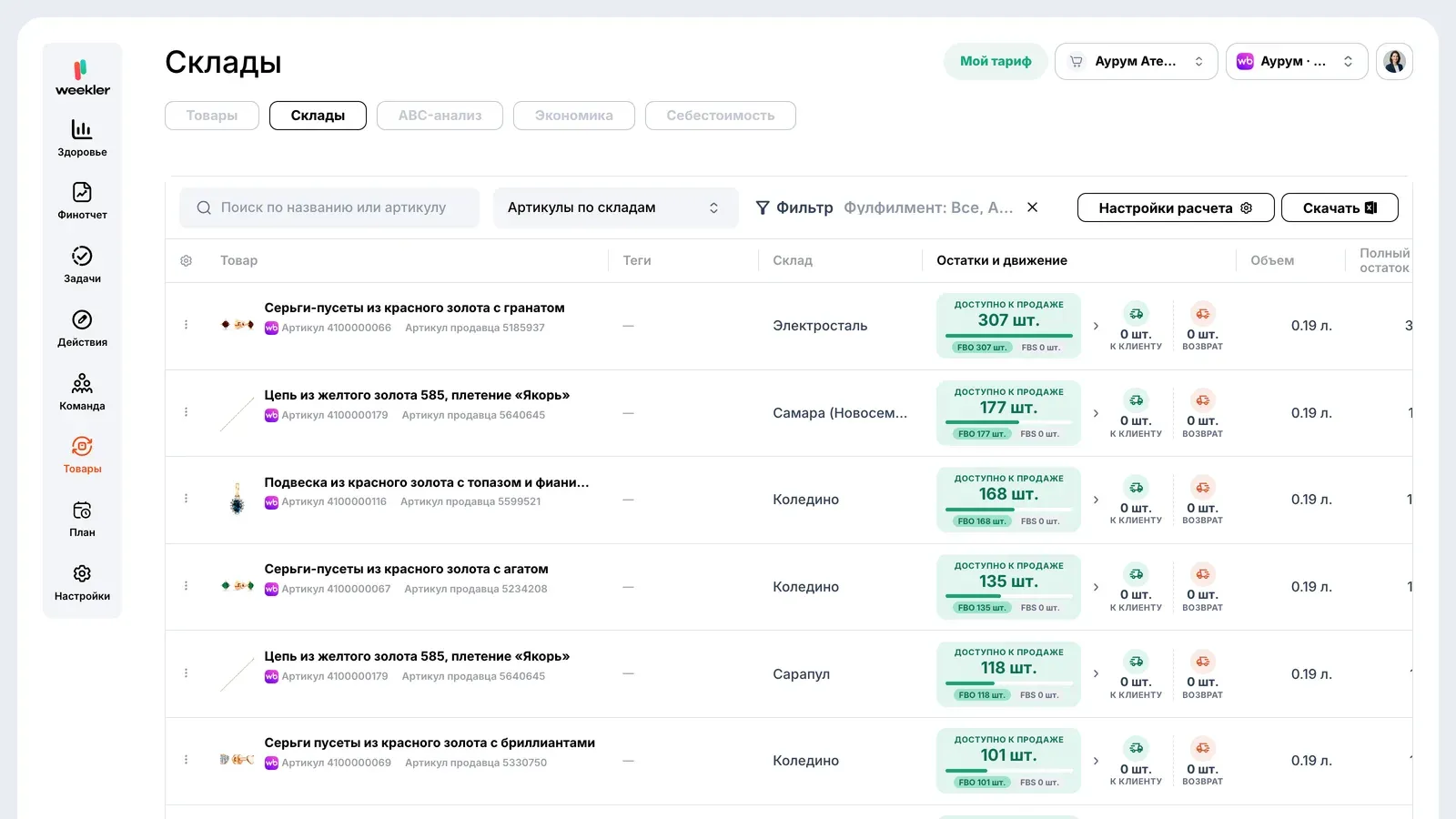Open row menu for Серьги-пусеты с гранатом
Viewport: 1456px width, 819px height.
(x=186, y=325)
